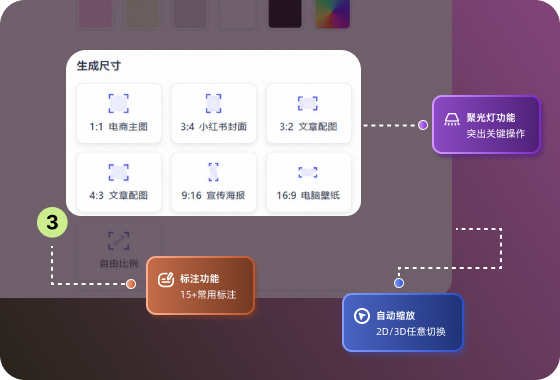
Task: Click the 3:2 landscape frame icon
Action: click(x=308, y=104)
